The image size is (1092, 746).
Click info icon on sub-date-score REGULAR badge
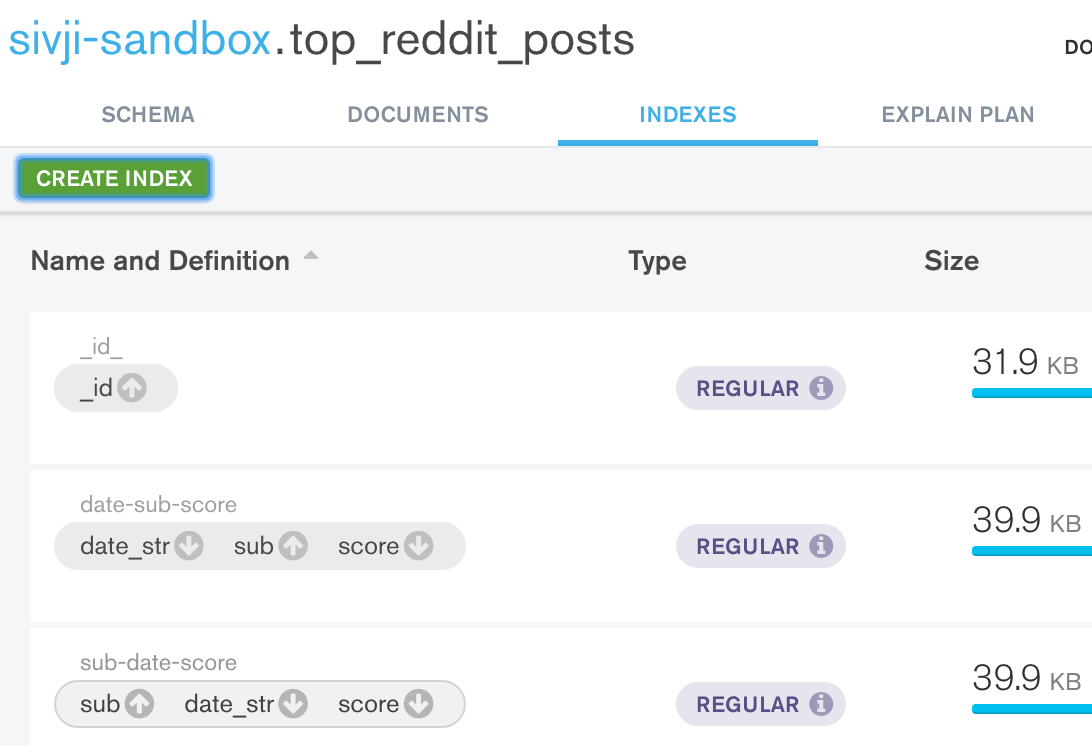tap(821, 704)
